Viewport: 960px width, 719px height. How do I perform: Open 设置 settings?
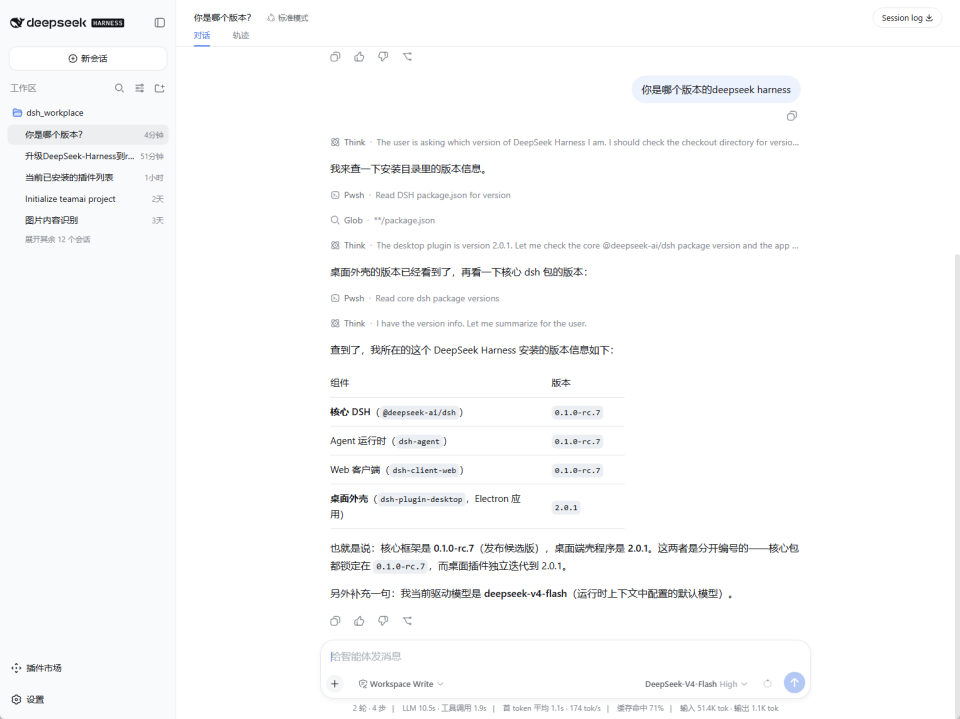(x=28, y=699)
